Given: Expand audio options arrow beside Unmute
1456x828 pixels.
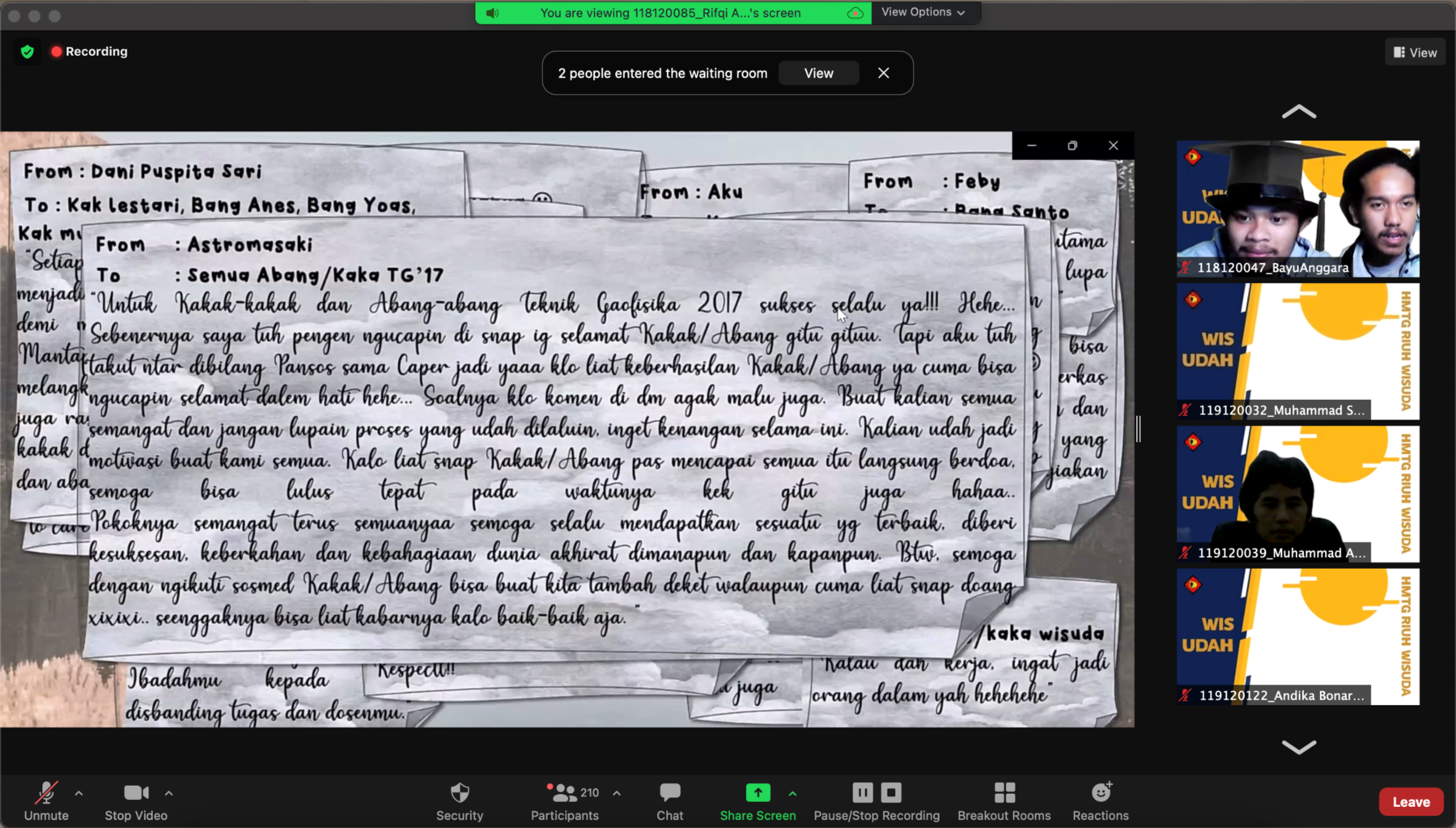Looking at the screenshot, I should coord(79,793).
